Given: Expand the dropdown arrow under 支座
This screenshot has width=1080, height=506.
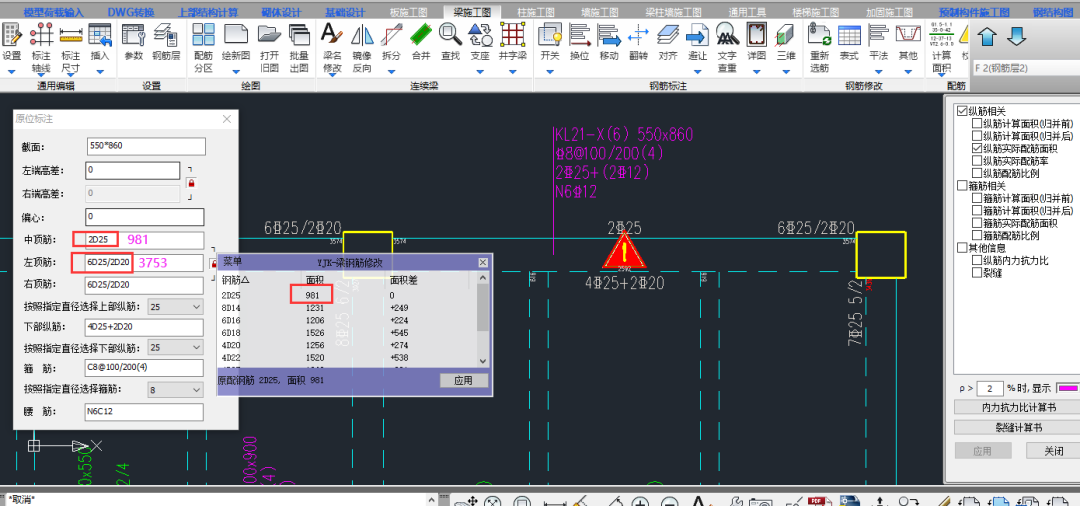Looking at the screenshot, I should (479, 71).
